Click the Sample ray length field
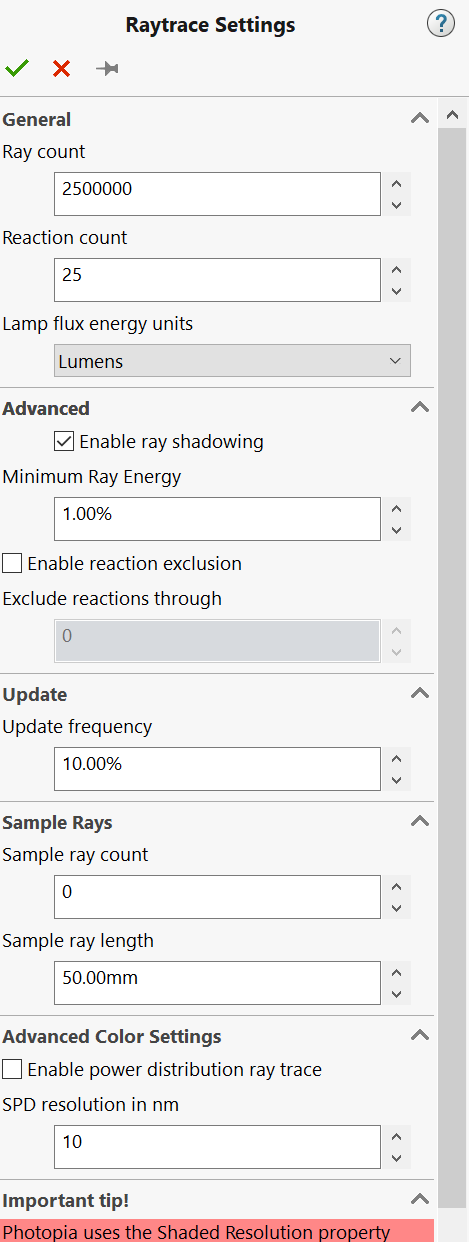This screenshot has height=1242, width=469. tap(217, 983)
